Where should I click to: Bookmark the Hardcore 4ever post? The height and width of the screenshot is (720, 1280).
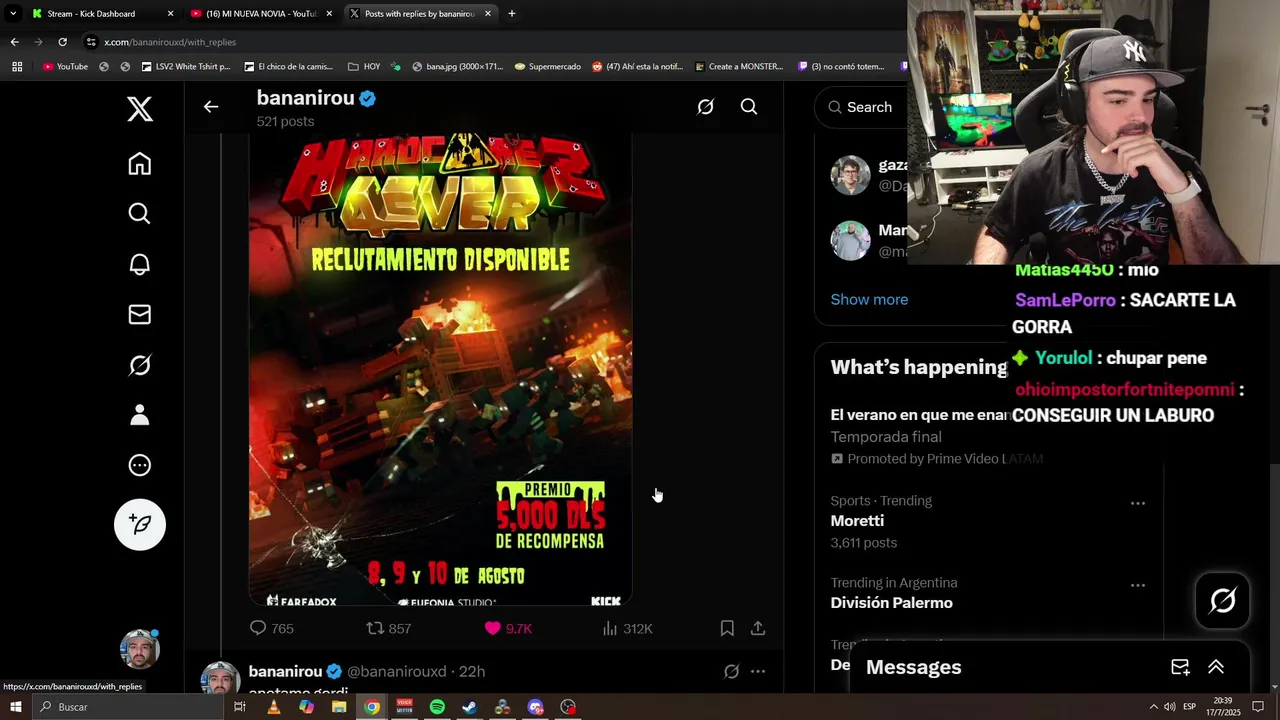tap(727, 628)
